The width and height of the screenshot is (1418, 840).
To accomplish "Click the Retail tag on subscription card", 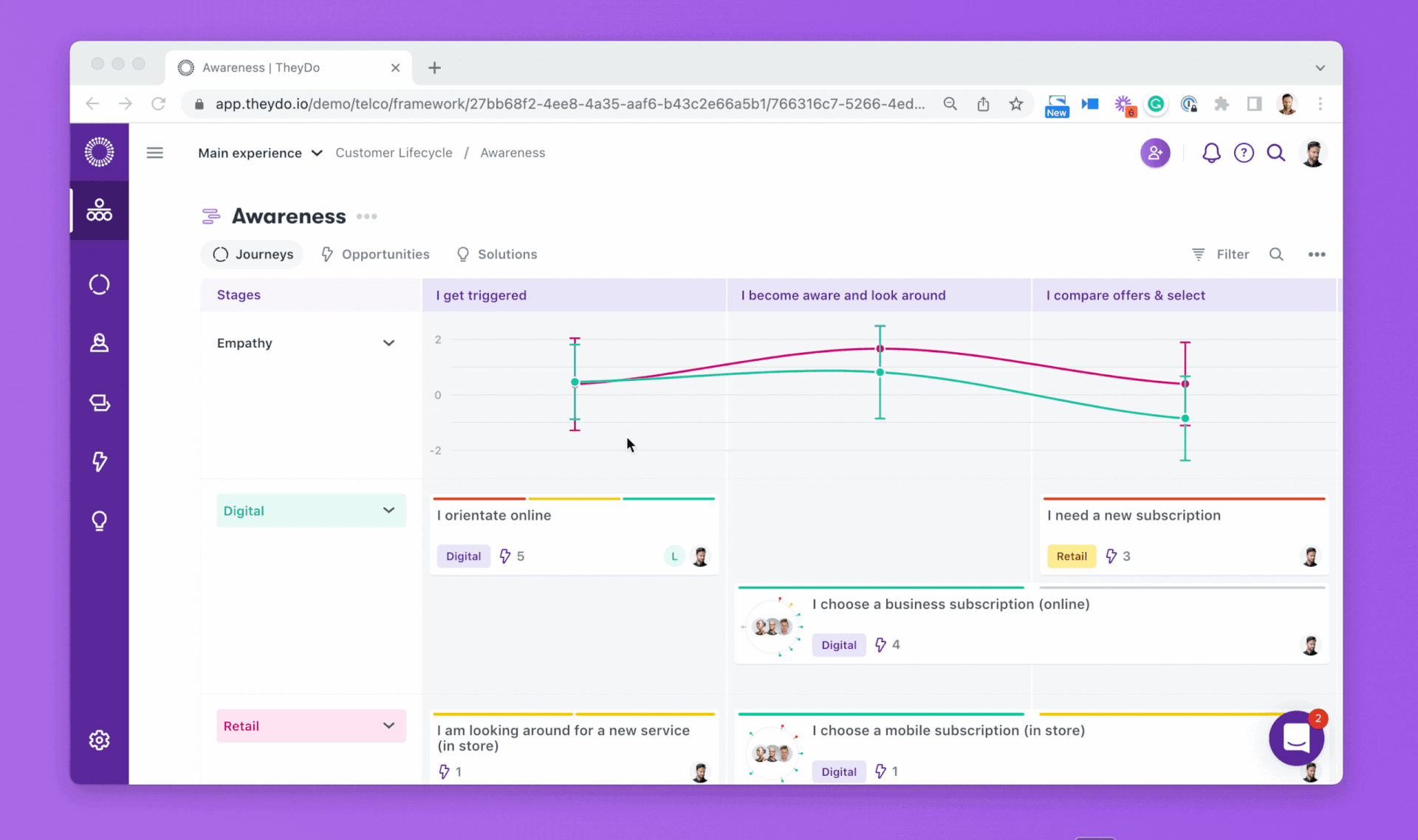I will (x=1071, y=556).
